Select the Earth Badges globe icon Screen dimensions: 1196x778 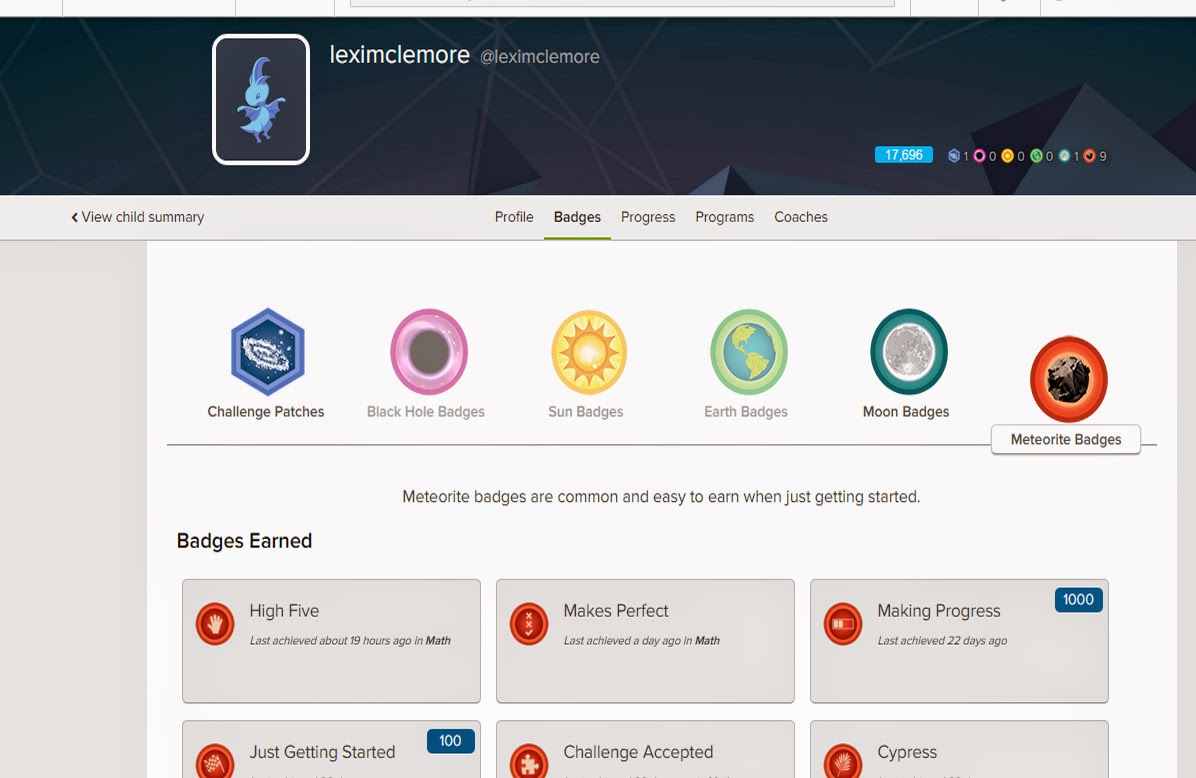point(749,352)
